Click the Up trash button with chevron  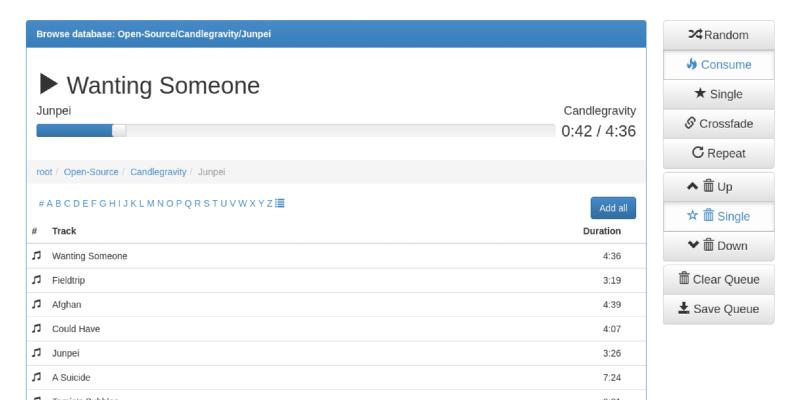(x=716, y=186)
